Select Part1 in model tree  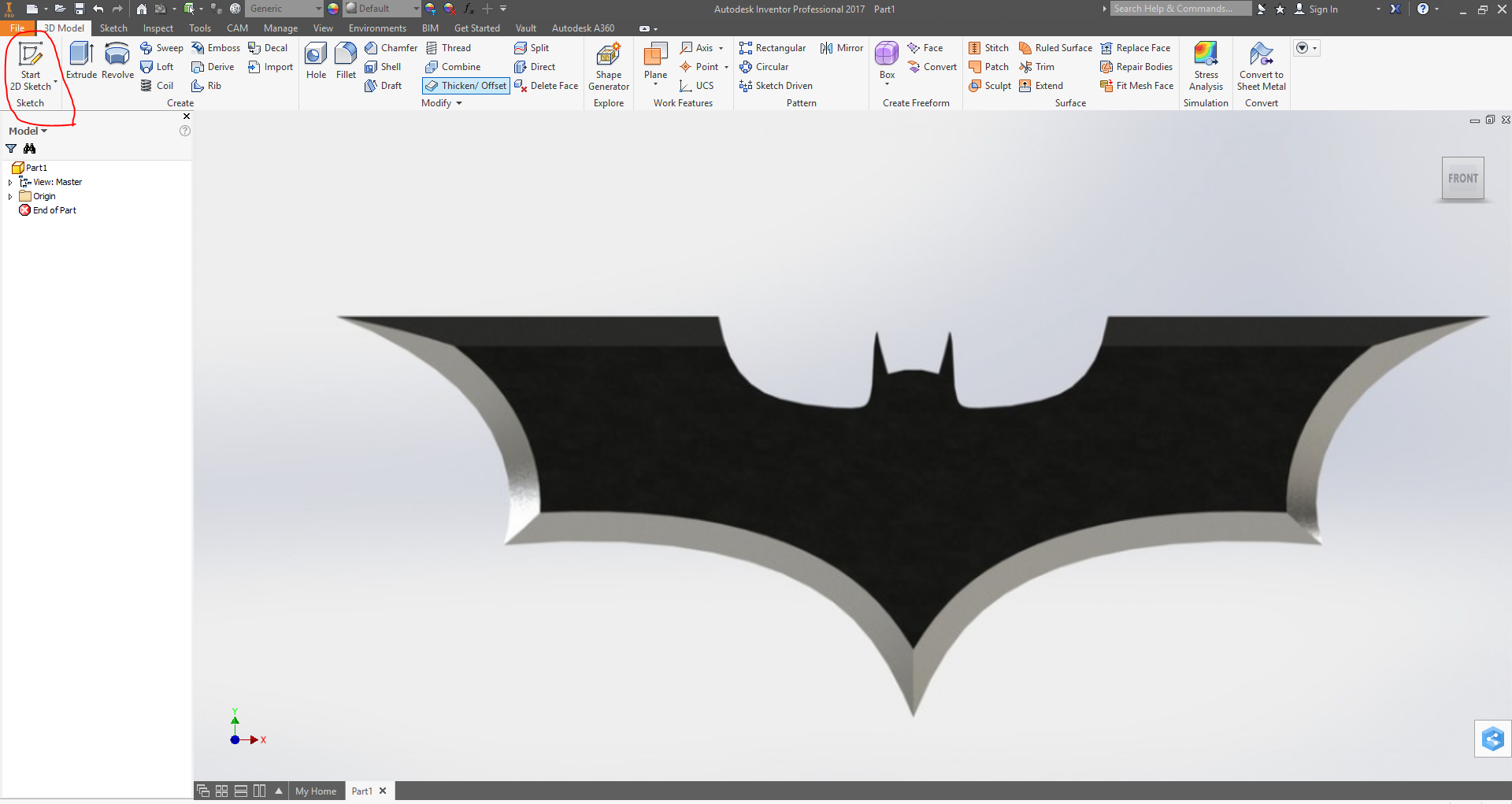30,168
